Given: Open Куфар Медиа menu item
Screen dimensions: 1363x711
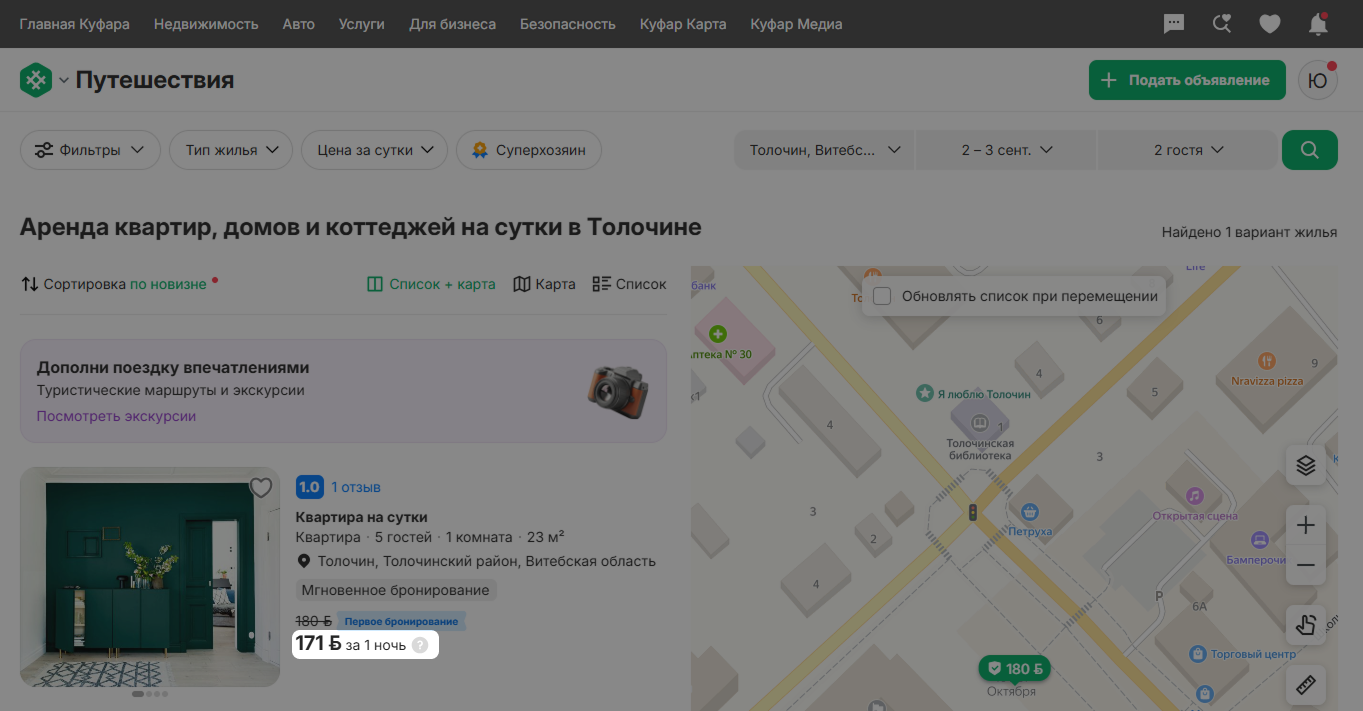Looking at the screenshot, I should tap(797, 24).
